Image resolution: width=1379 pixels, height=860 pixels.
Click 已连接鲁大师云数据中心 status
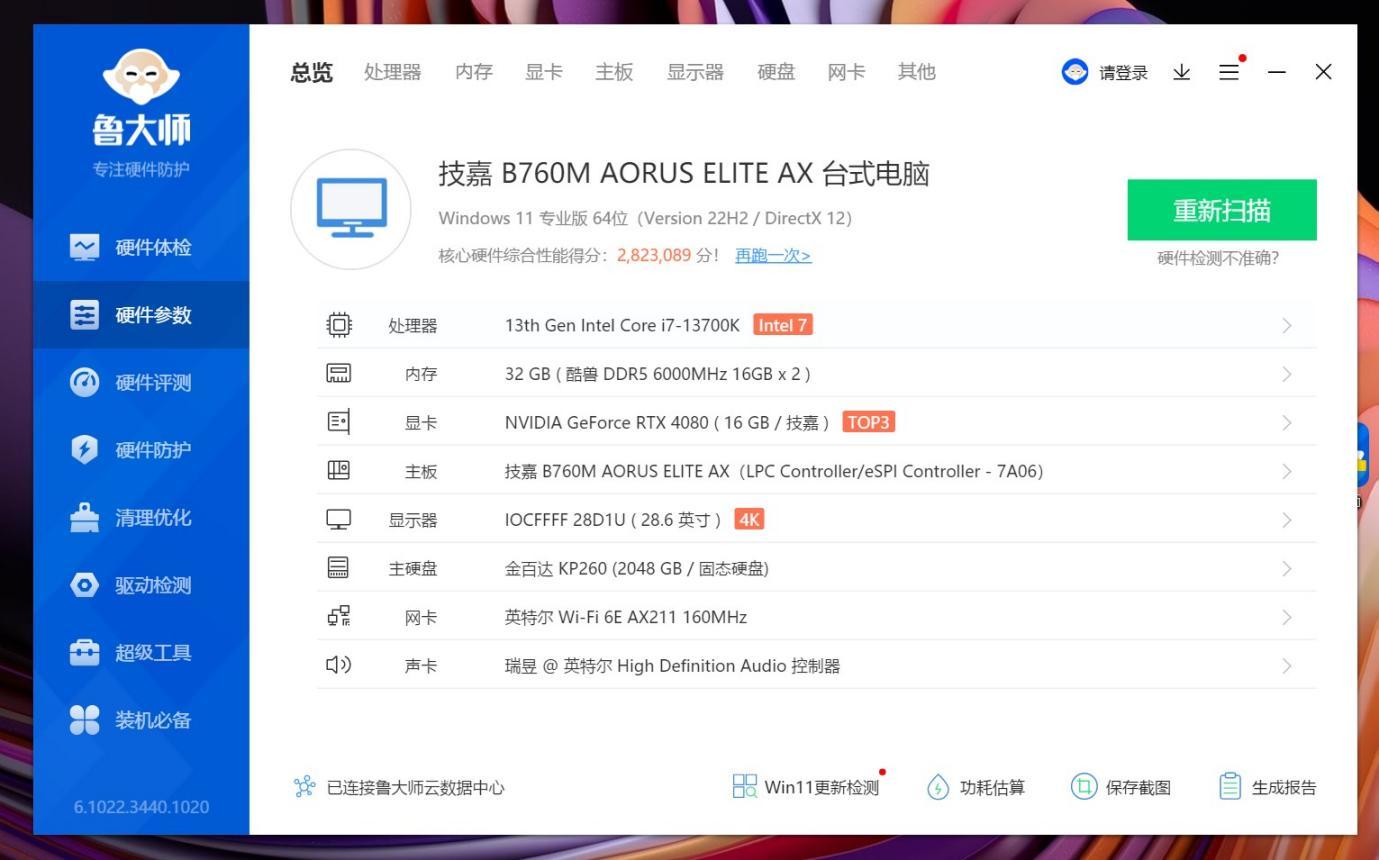pyautogui.click(x=416, y=788)
